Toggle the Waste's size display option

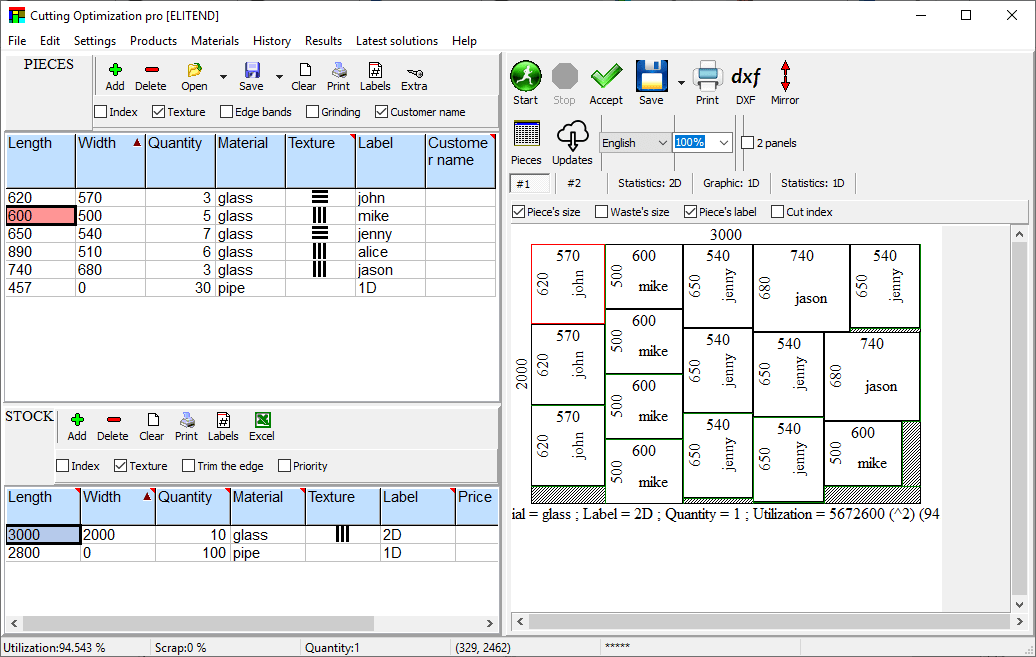tap(603, 211)
